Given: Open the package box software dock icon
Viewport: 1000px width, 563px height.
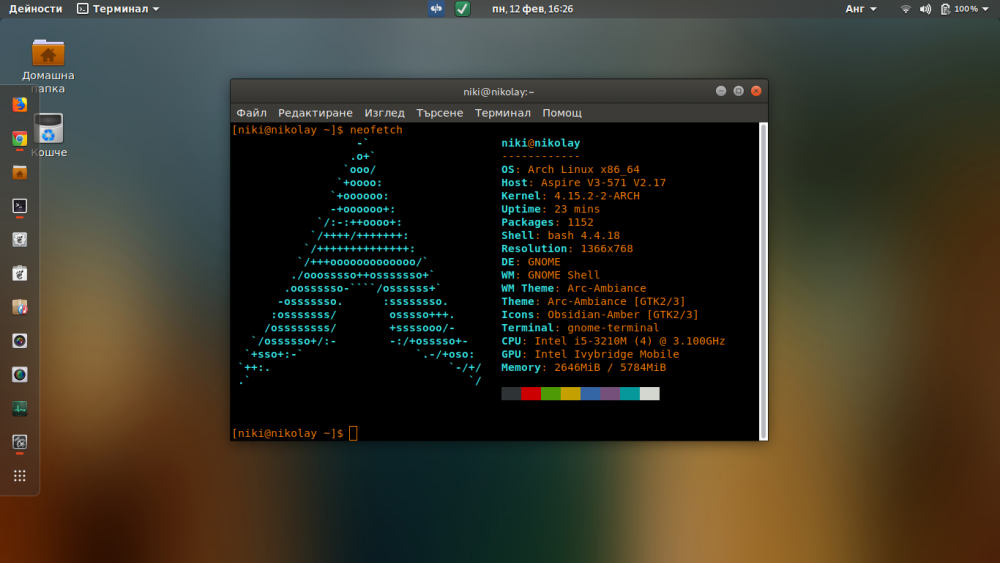Looking at the screenshot, I should pos(20,307).
